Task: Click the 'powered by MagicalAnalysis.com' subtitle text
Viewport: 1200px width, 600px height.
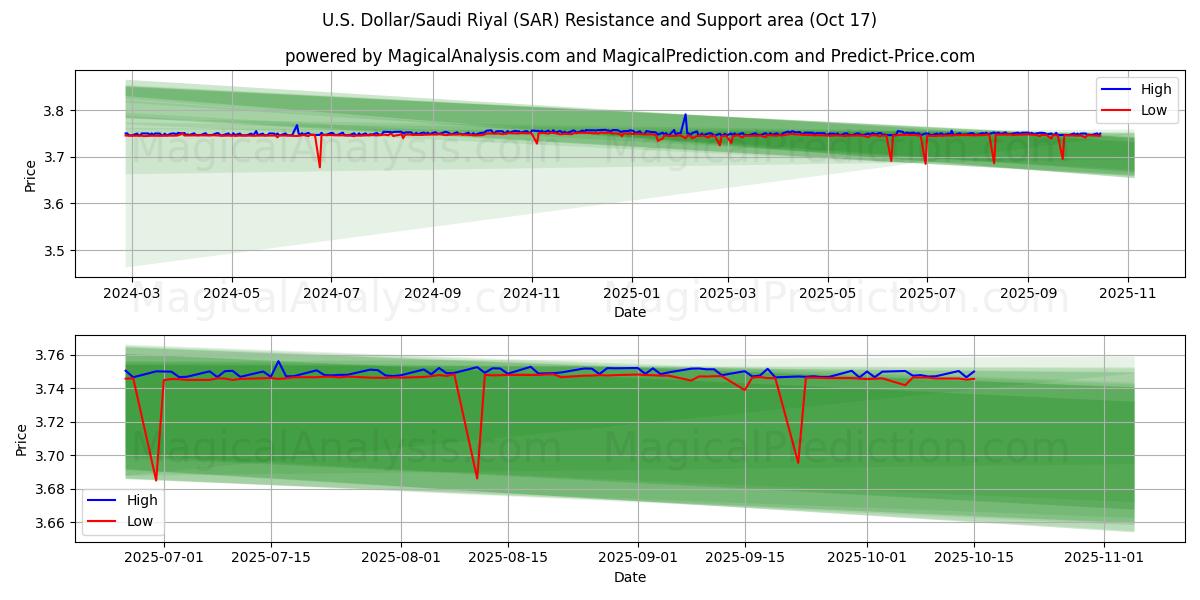Action: pos(629,56)
